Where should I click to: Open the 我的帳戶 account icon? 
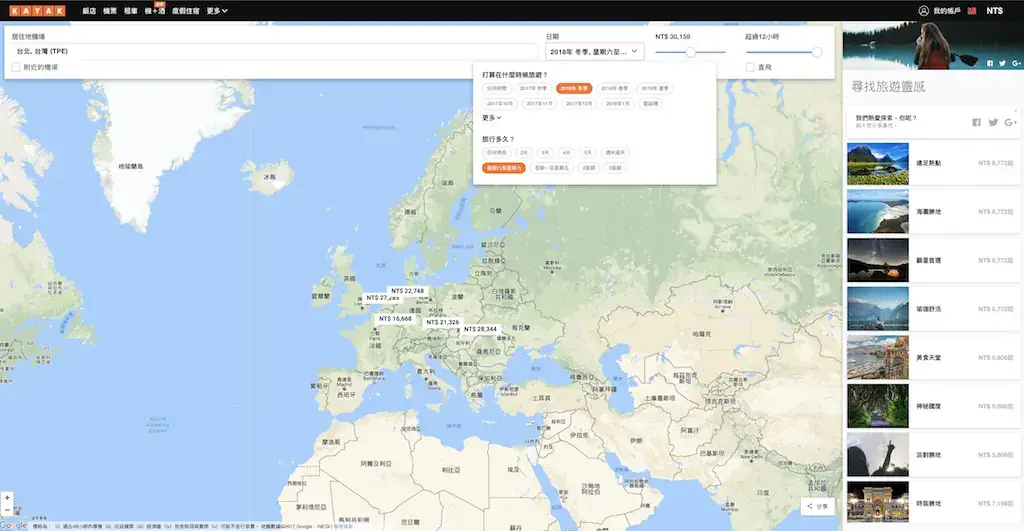(x=923, y=10)
